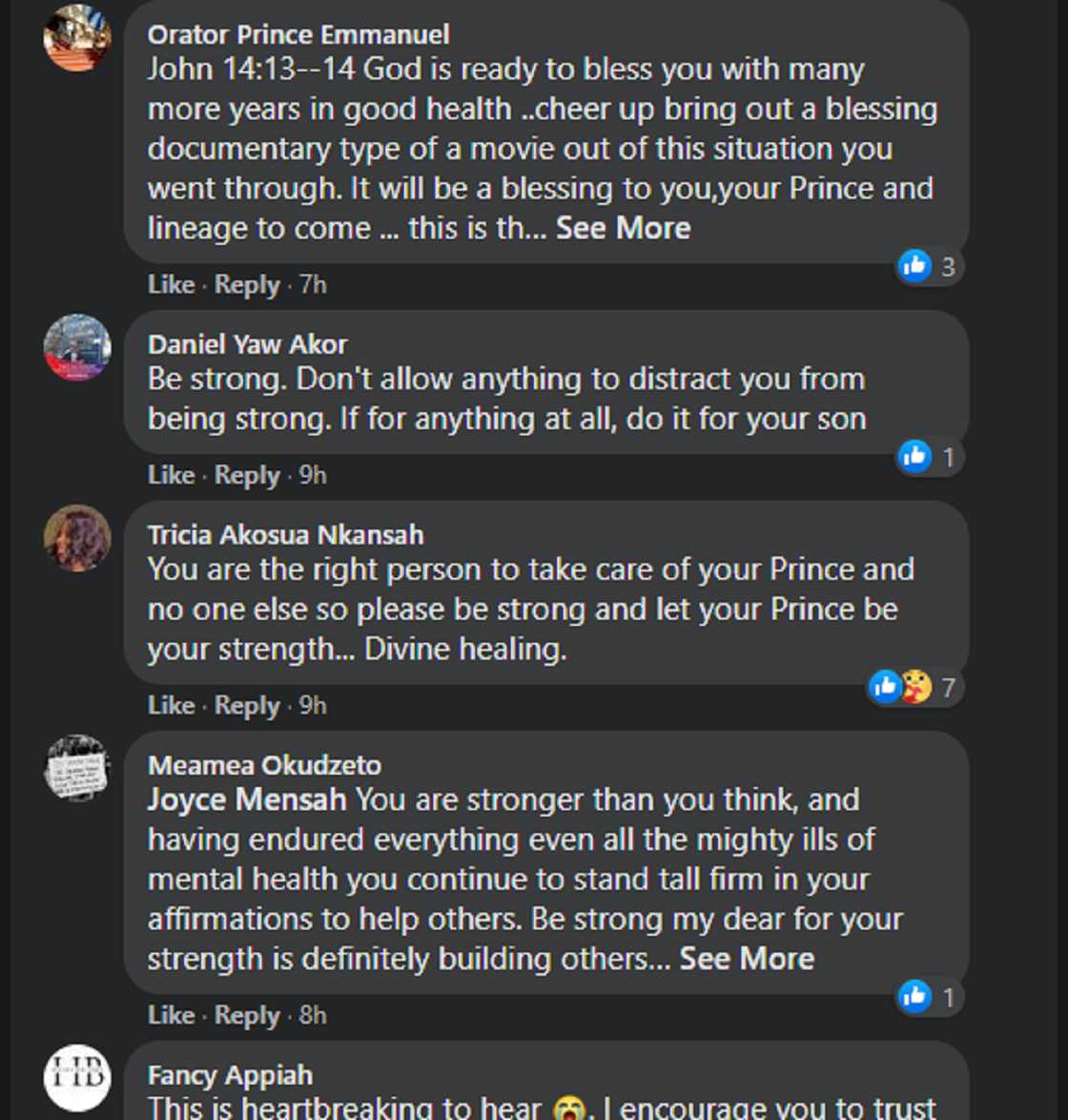
Task: Like Tricia Akosua Nkansah's comment
Action: (171, 705)
